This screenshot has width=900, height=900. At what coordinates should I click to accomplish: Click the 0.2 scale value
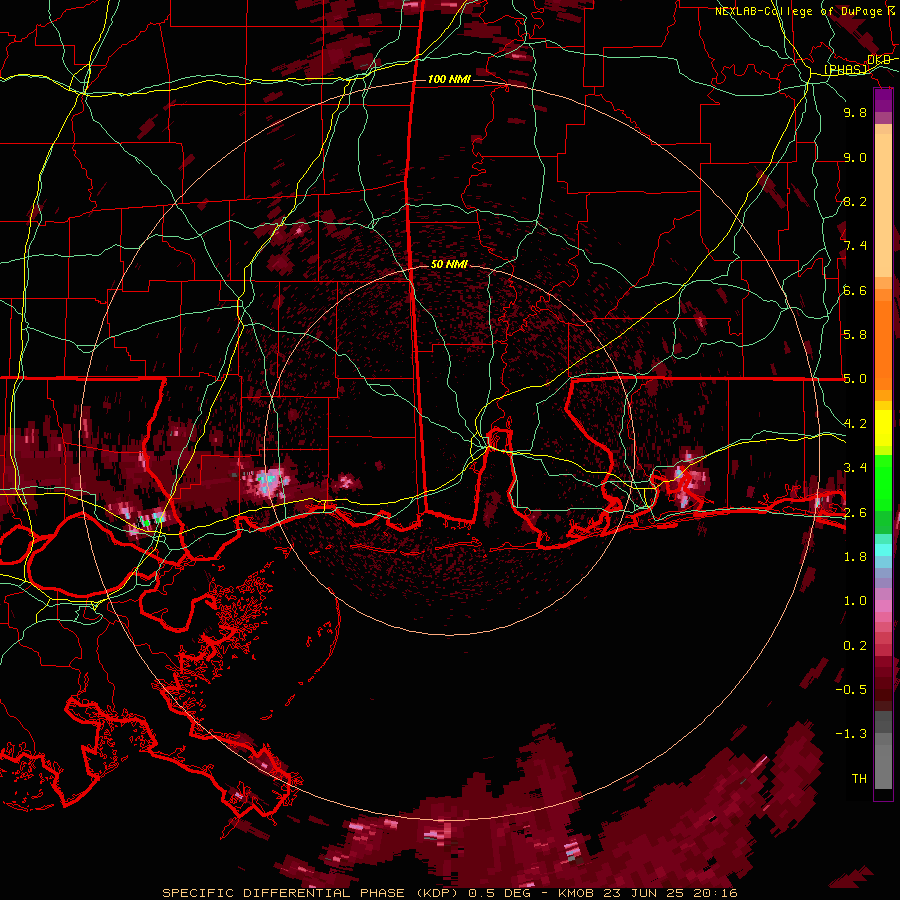pyautogui.click(x=855, y=646)
